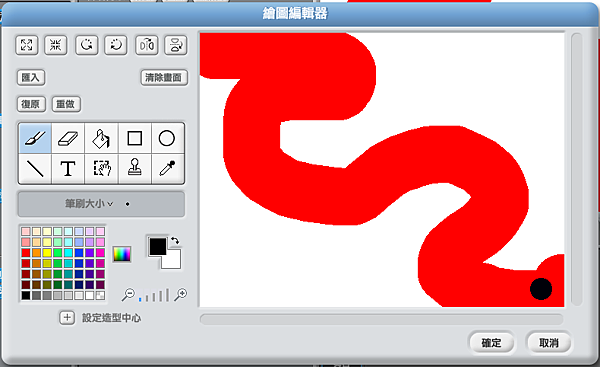Open the rainbow color spectrum picker
The image size is (600, 367).
pos(122,254)
